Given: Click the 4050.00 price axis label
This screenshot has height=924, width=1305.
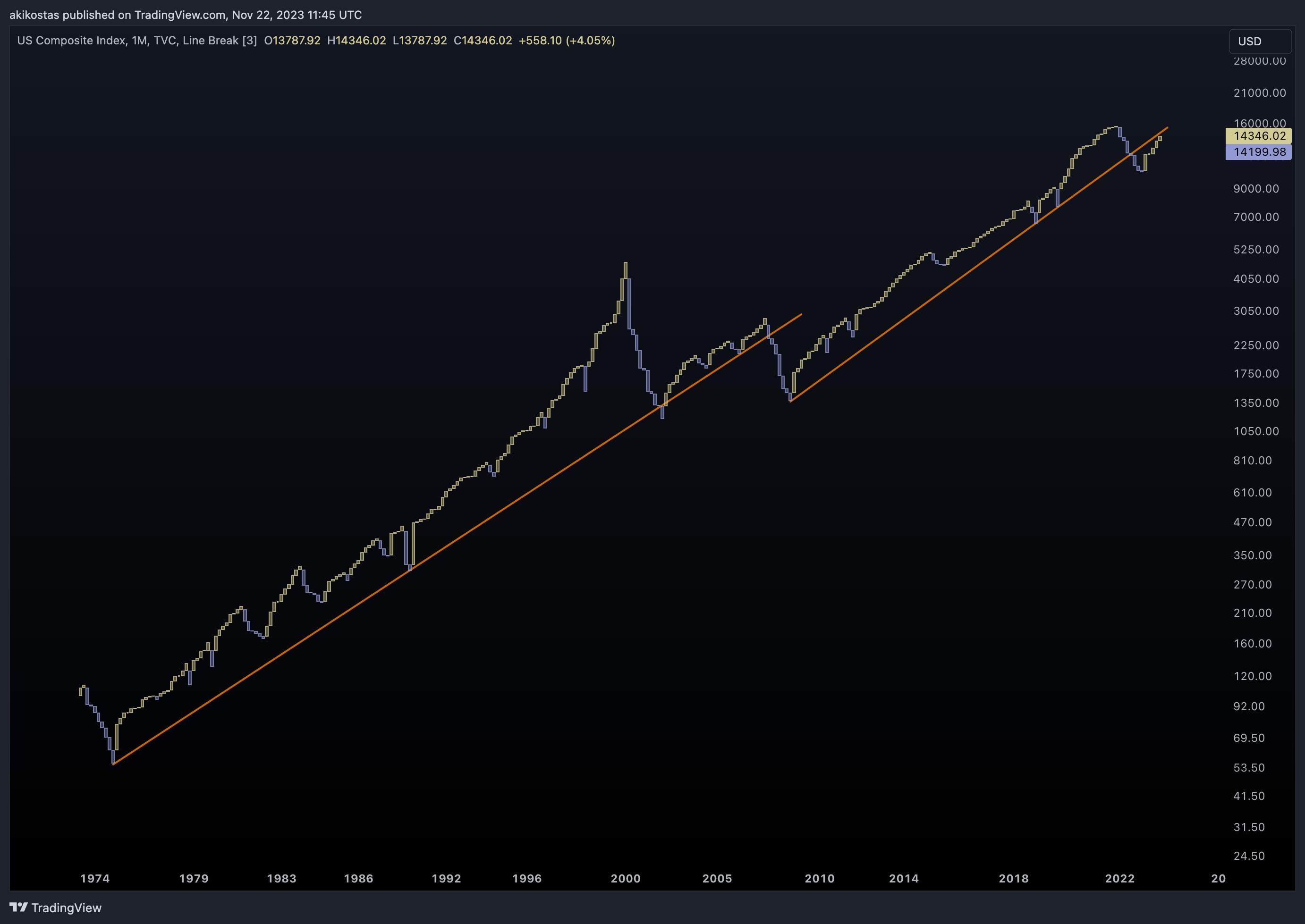Looking at the screenshot, I should point(1256,279).
